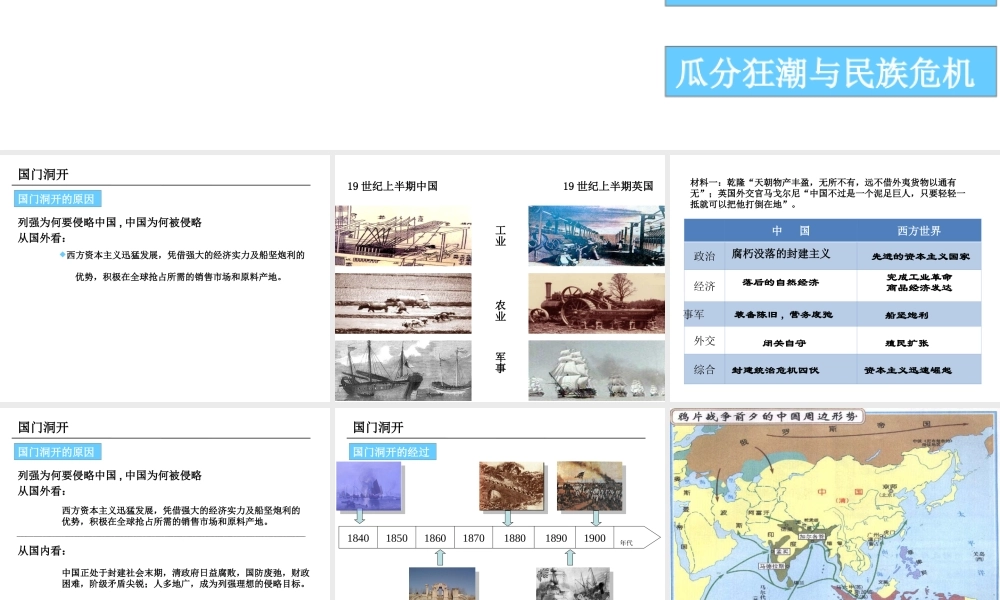Screen dimensions: 1000x600
Task: Select the blue-diamond bulleted paragraph 西方资本主义迅猛发展
Action: pos(183,265)
